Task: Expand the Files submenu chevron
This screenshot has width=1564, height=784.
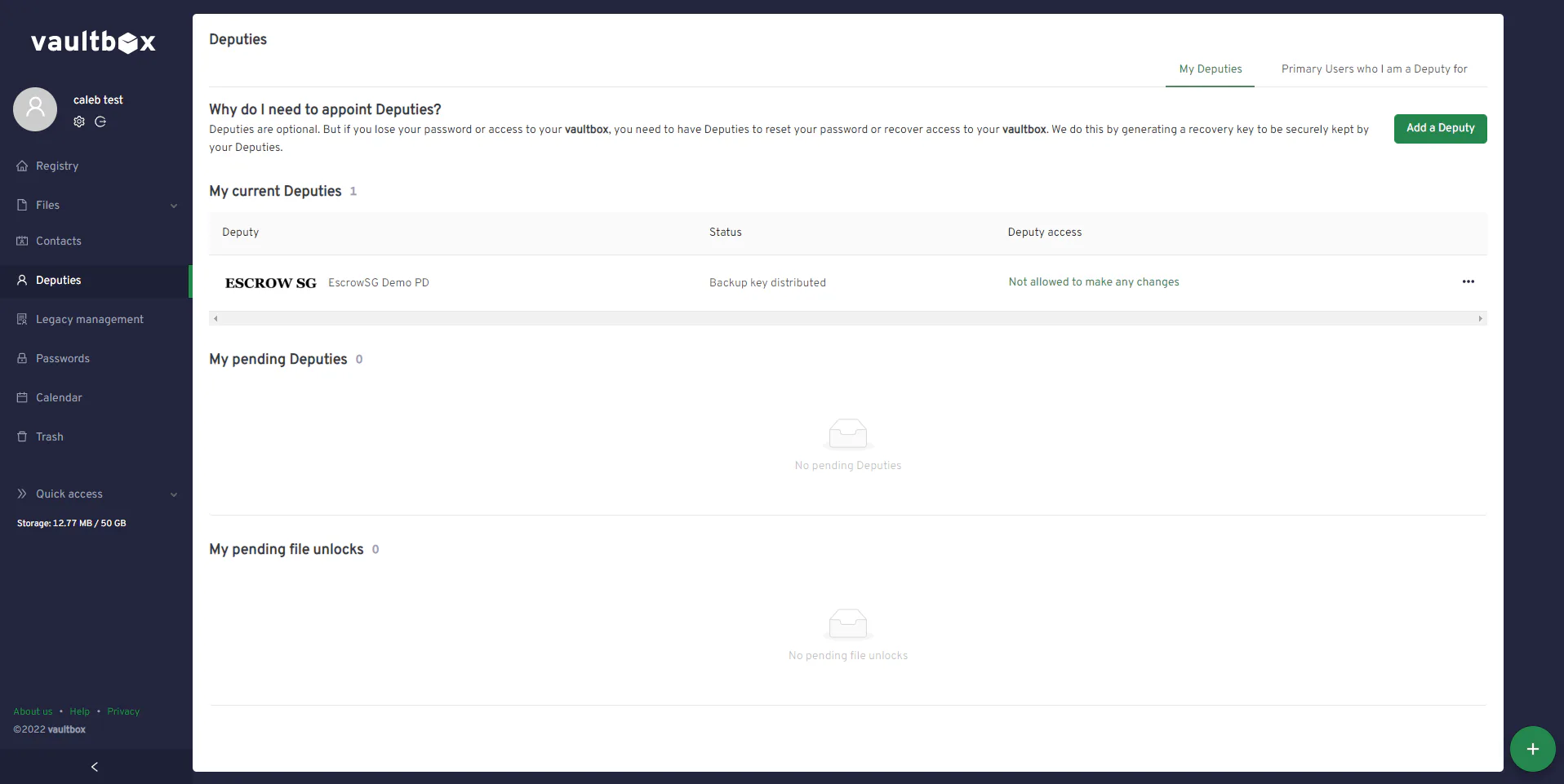Action: pos(174,206)
